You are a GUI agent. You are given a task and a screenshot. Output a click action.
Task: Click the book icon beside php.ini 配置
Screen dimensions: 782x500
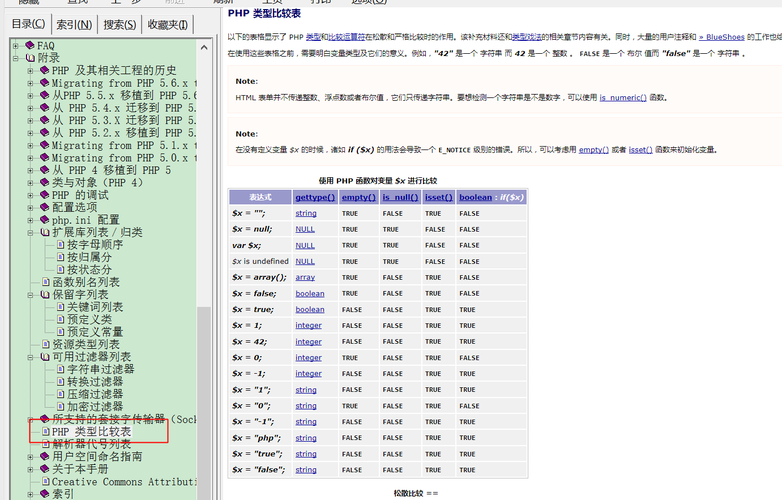pyautogui.click(x=44, y=220)
